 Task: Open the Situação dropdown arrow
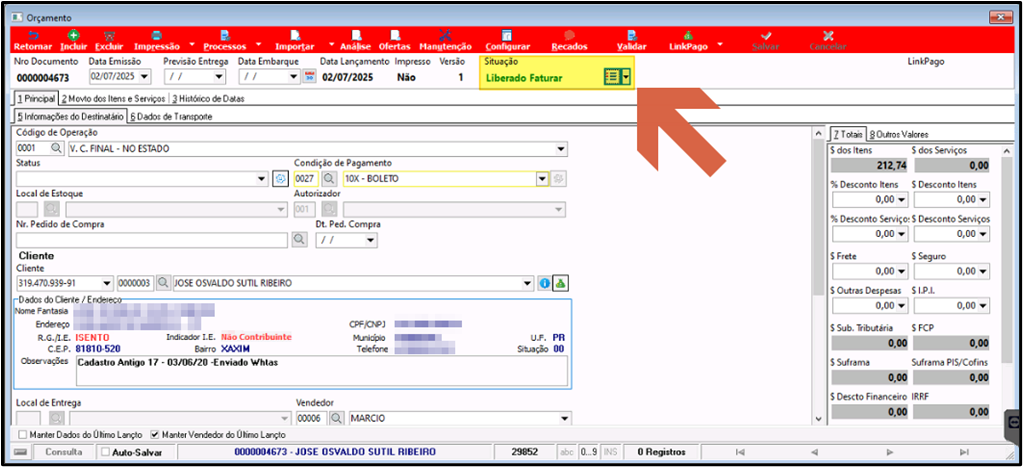[x=626, y=78]
